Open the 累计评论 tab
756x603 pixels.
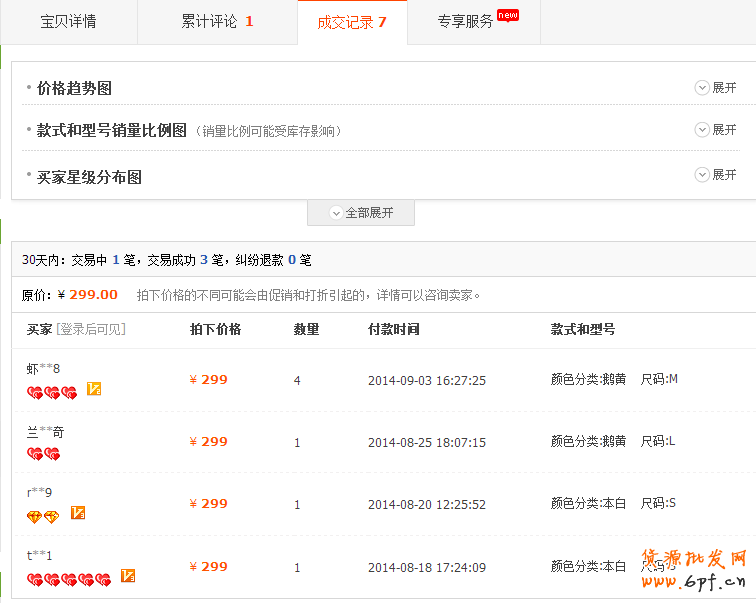click(217, 21)
